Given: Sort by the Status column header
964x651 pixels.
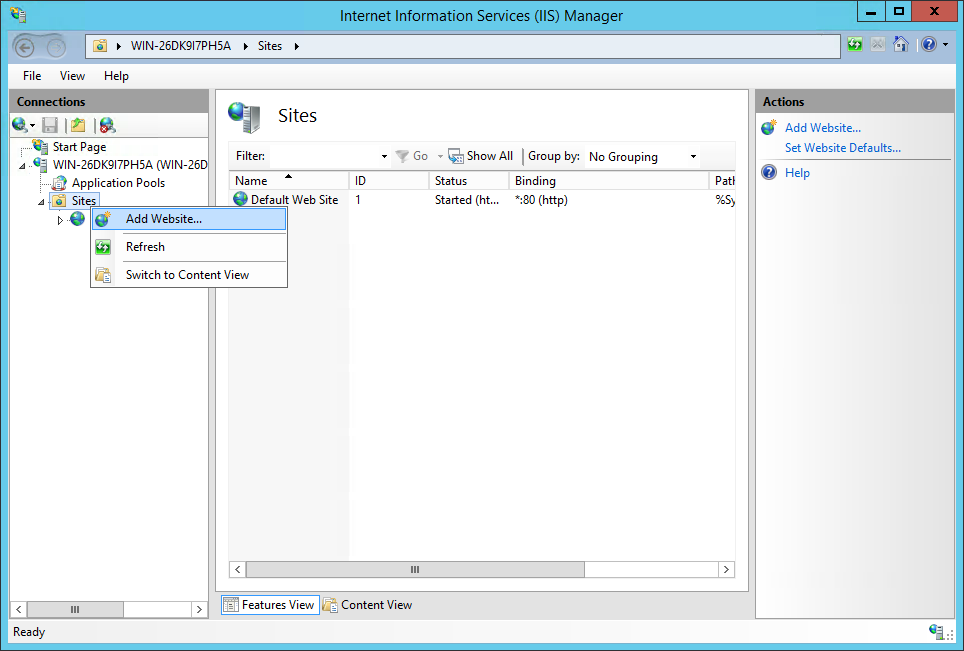Looking at the screenshot, I should click(x=469, y=181).
